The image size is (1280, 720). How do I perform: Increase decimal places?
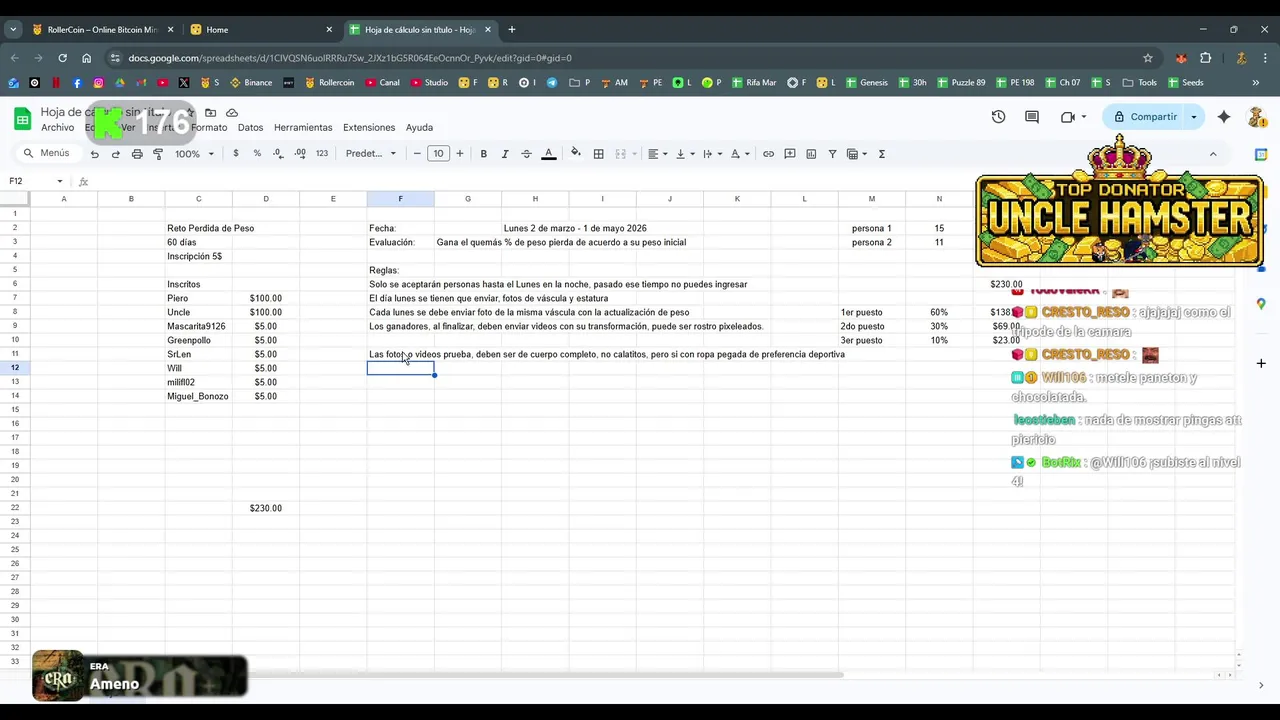pyautogui.click(x=300, y=154)
